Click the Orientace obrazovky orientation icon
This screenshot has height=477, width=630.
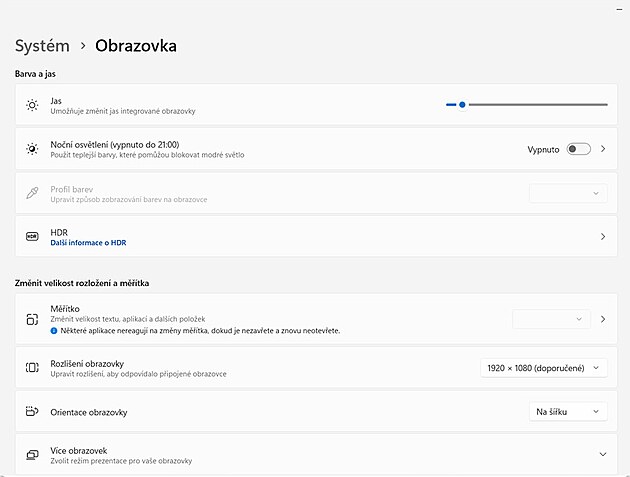(x=32, y=412)
